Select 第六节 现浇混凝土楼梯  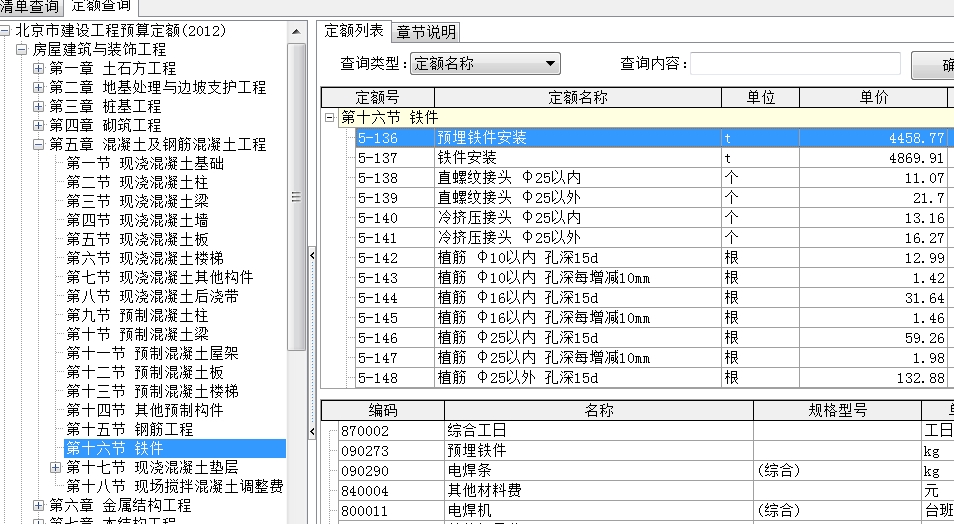[x=145, y=258]
